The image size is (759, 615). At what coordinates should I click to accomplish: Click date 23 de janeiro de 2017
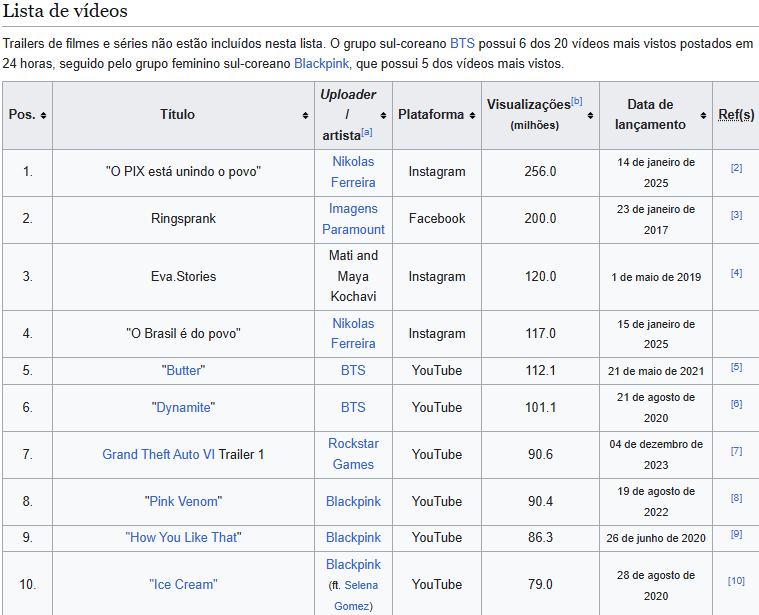click(x=656, y=220)
